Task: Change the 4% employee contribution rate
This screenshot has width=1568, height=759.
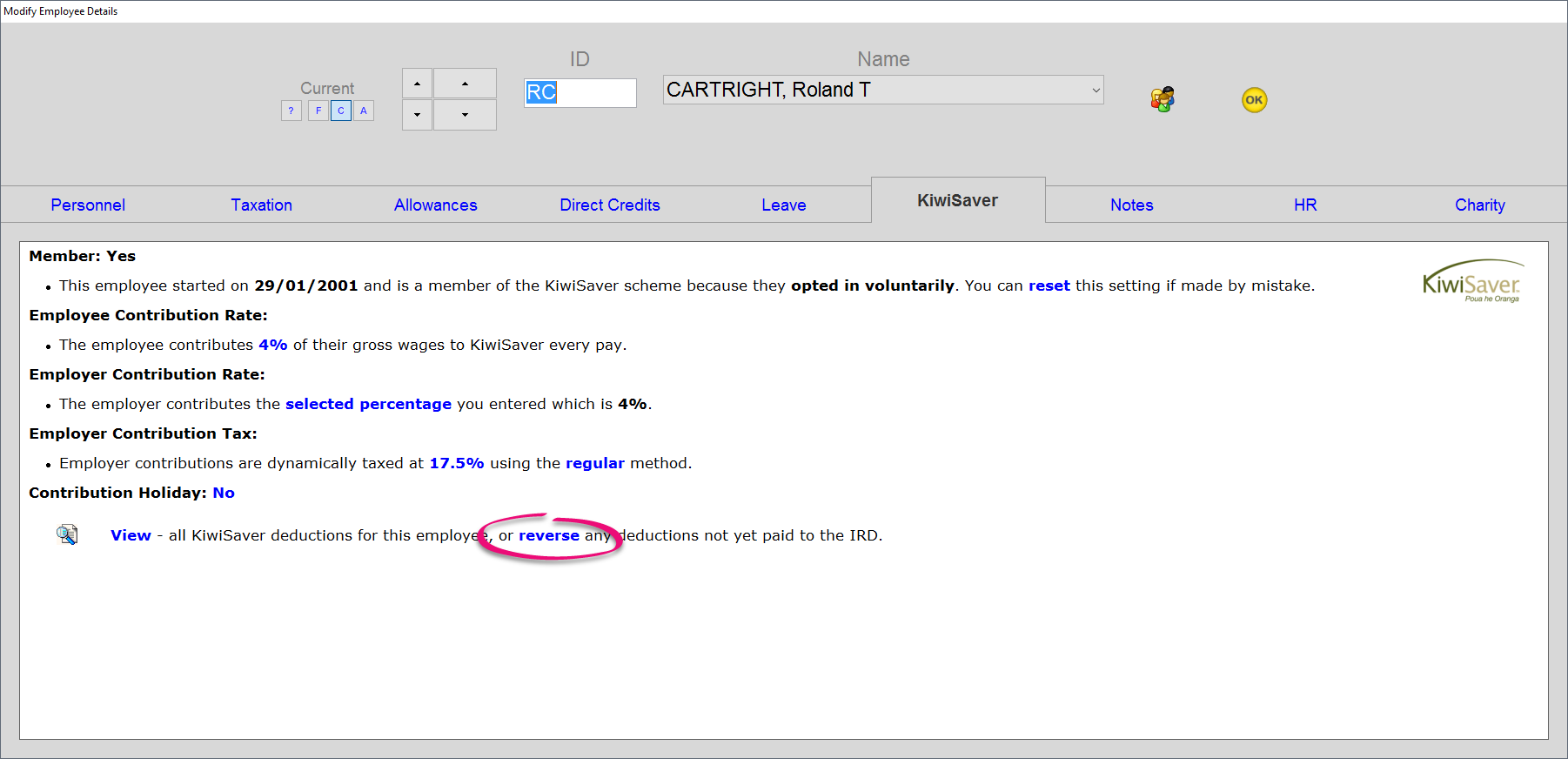Action: (272, 345)
